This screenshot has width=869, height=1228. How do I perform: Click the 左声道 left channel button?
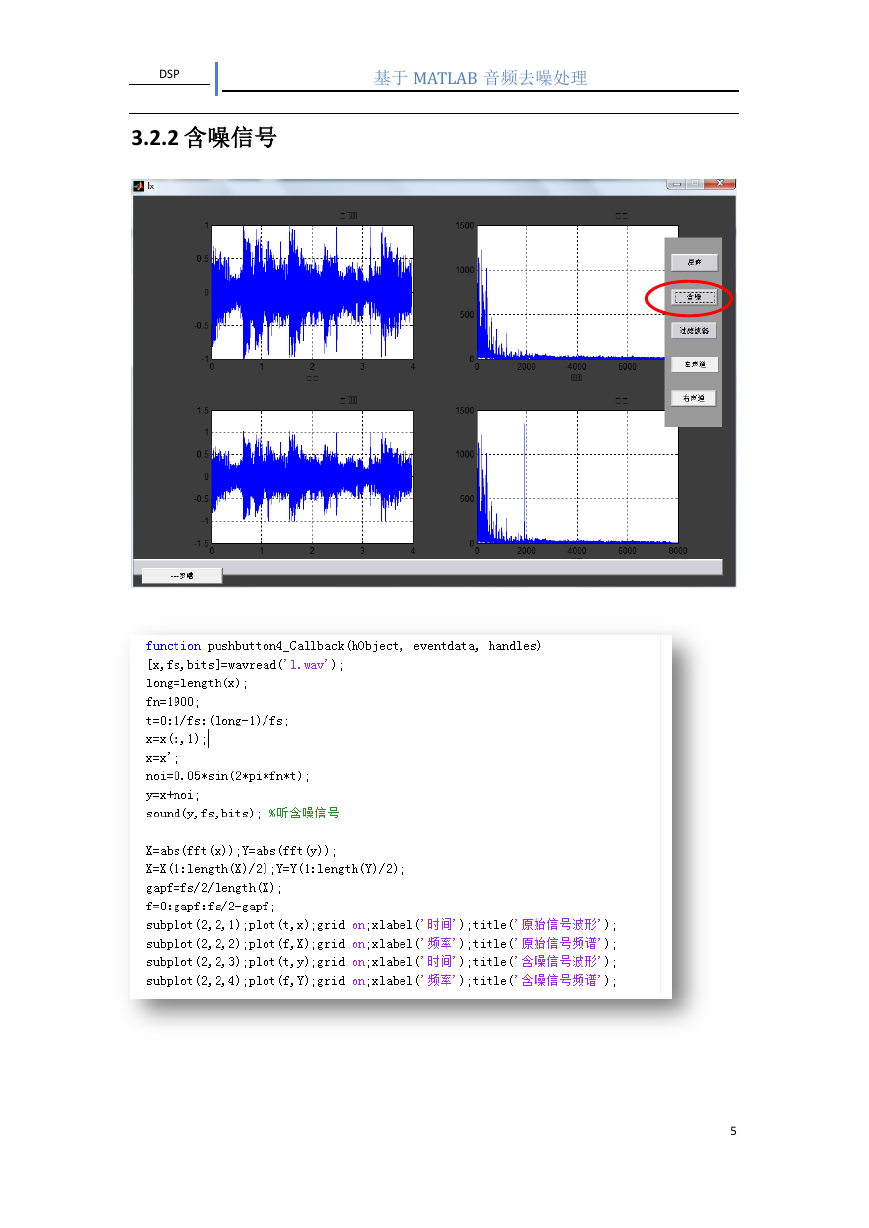(694, 365)
